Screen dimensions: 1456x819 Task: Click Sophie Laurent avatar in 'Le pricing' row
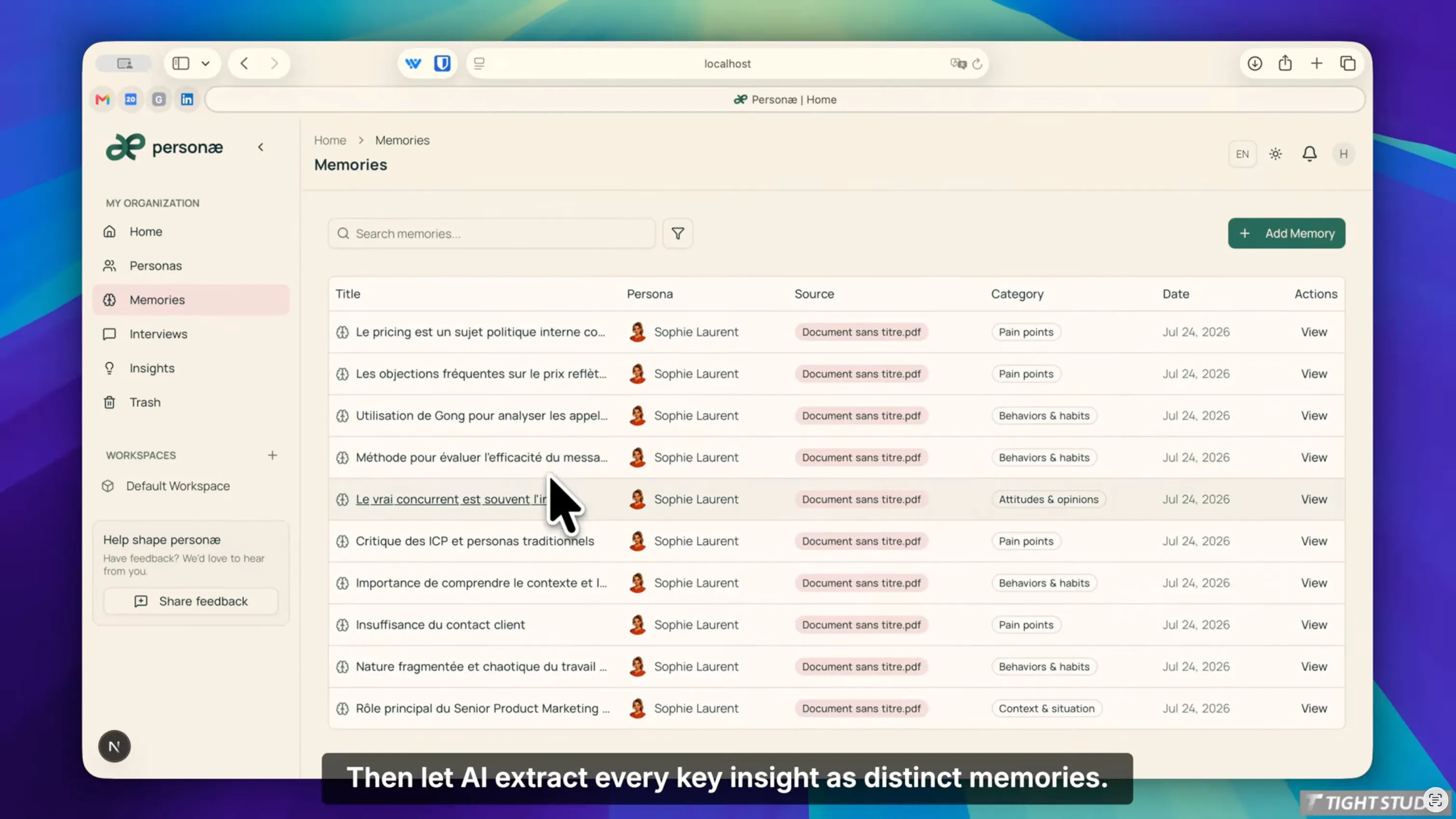coord(637,332)
